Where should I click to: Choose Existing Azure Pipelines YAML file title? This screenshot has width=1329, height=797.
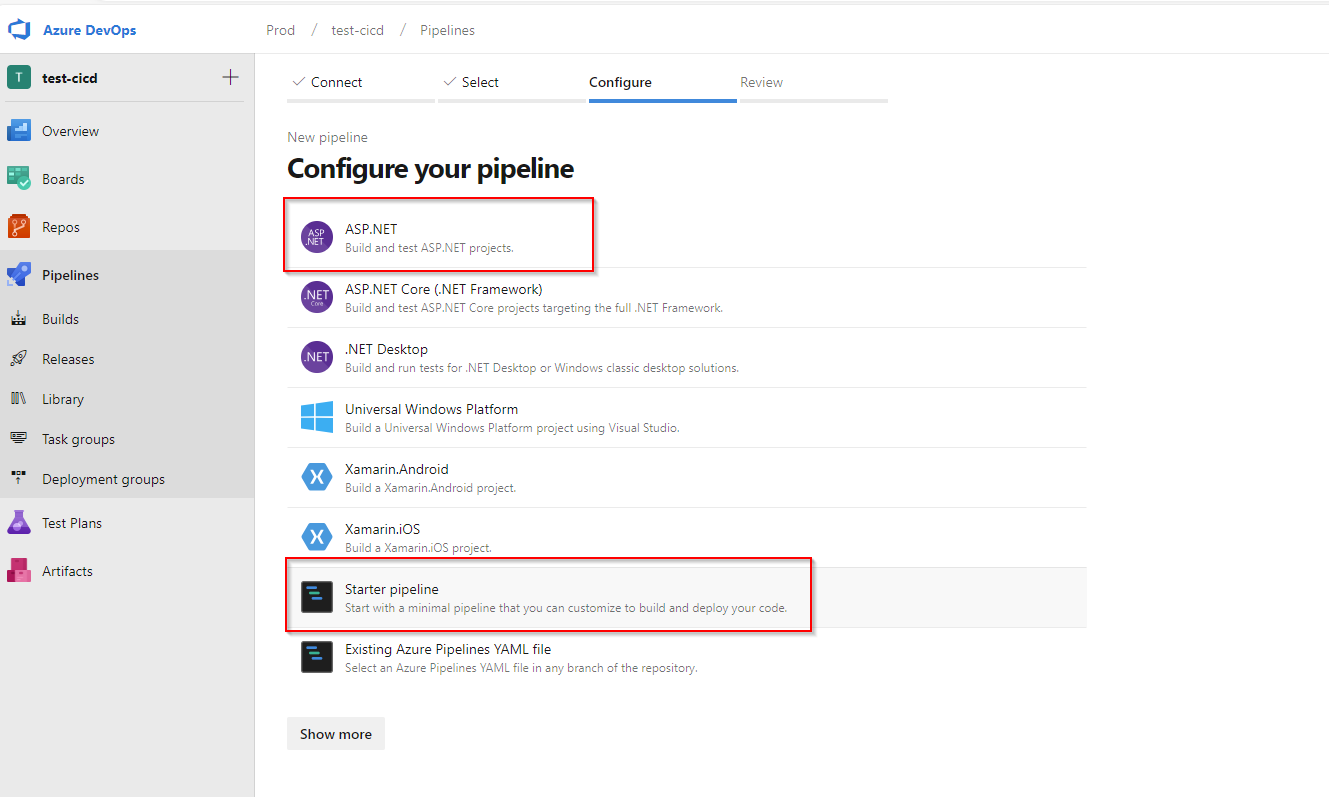(448, 649)
